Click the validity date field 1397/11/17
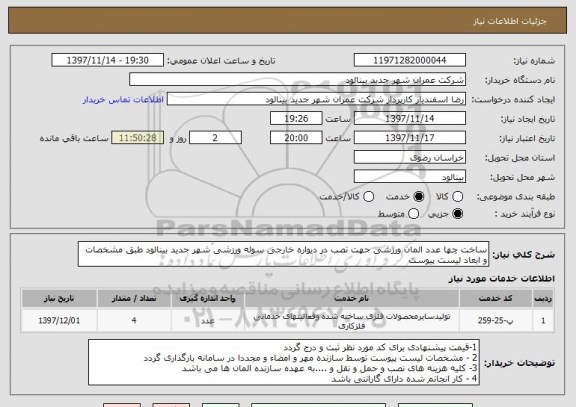 click(410, 138)
